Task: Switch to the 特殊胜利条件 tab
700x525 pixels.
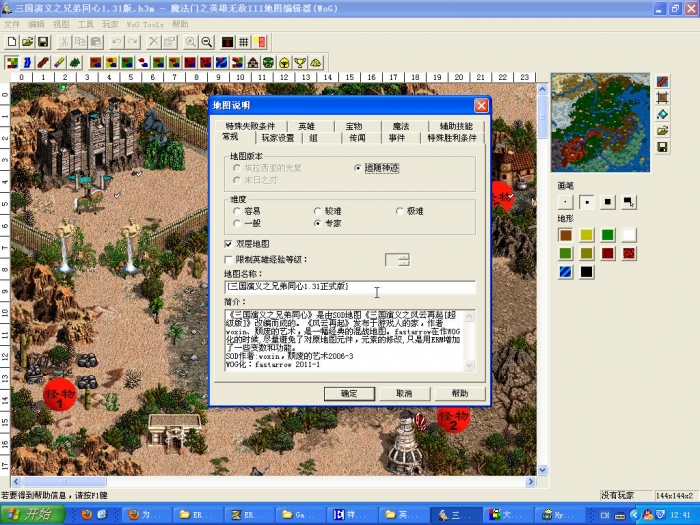Action: coord(452,138)
